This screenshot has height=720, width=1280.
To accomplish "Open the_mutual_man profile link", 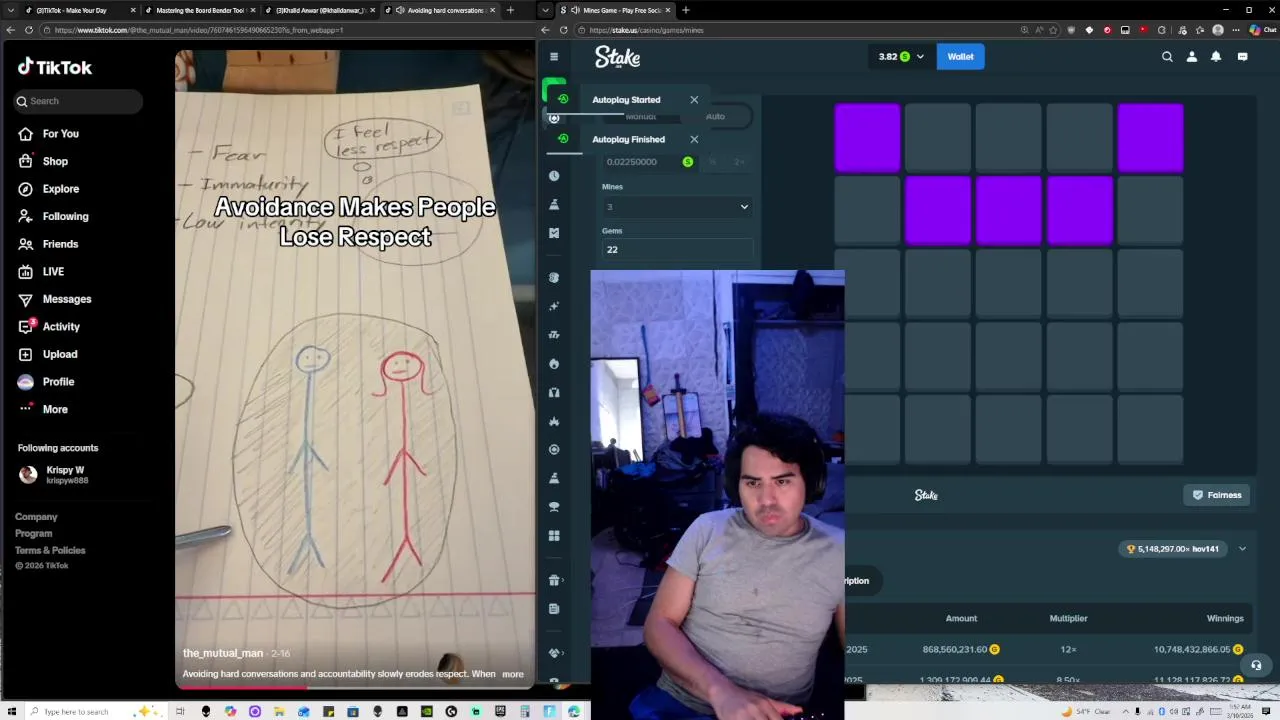I will click(223, 653).
